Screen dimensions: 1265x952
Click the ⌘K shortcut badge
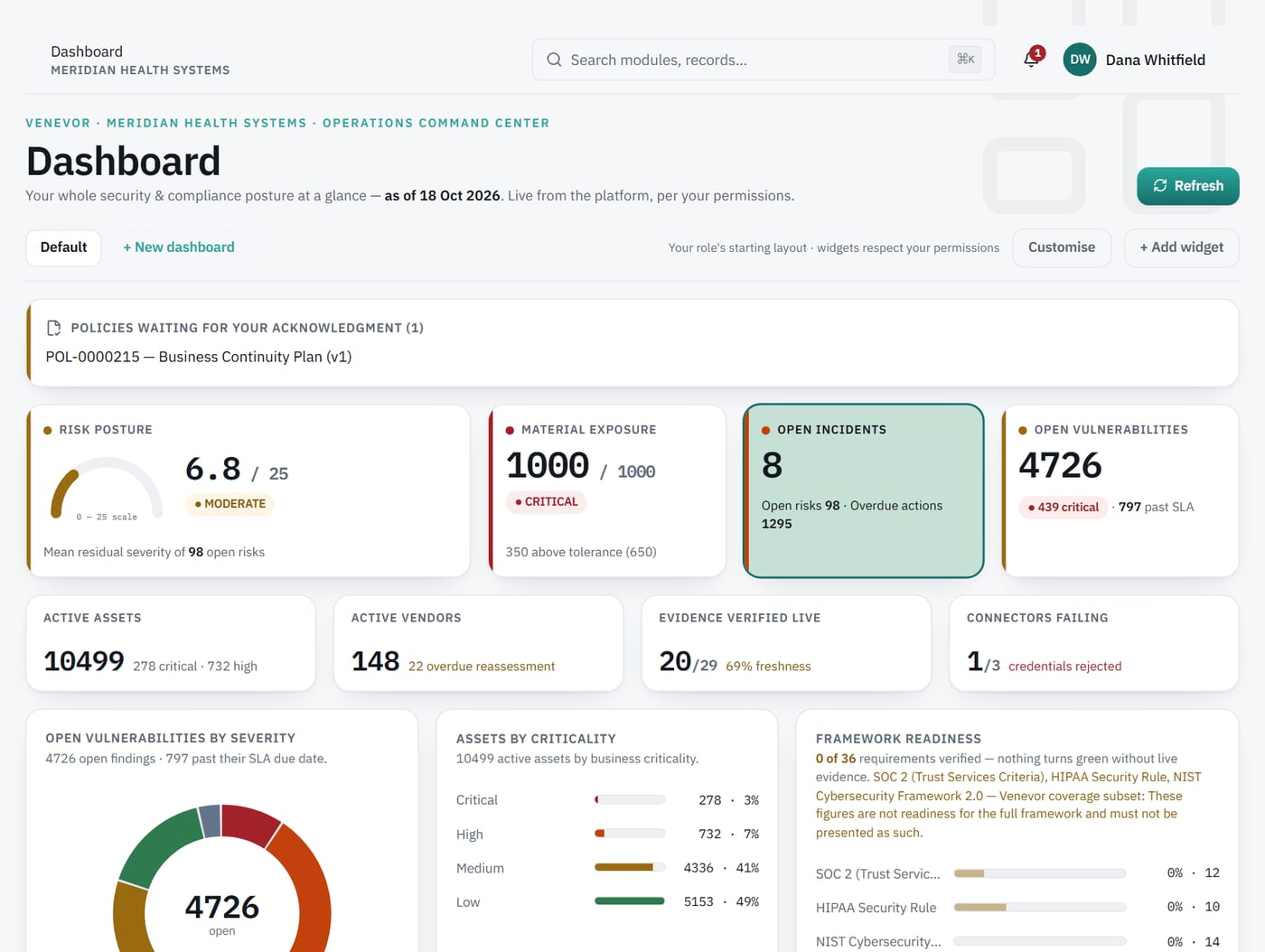(966, 60)
